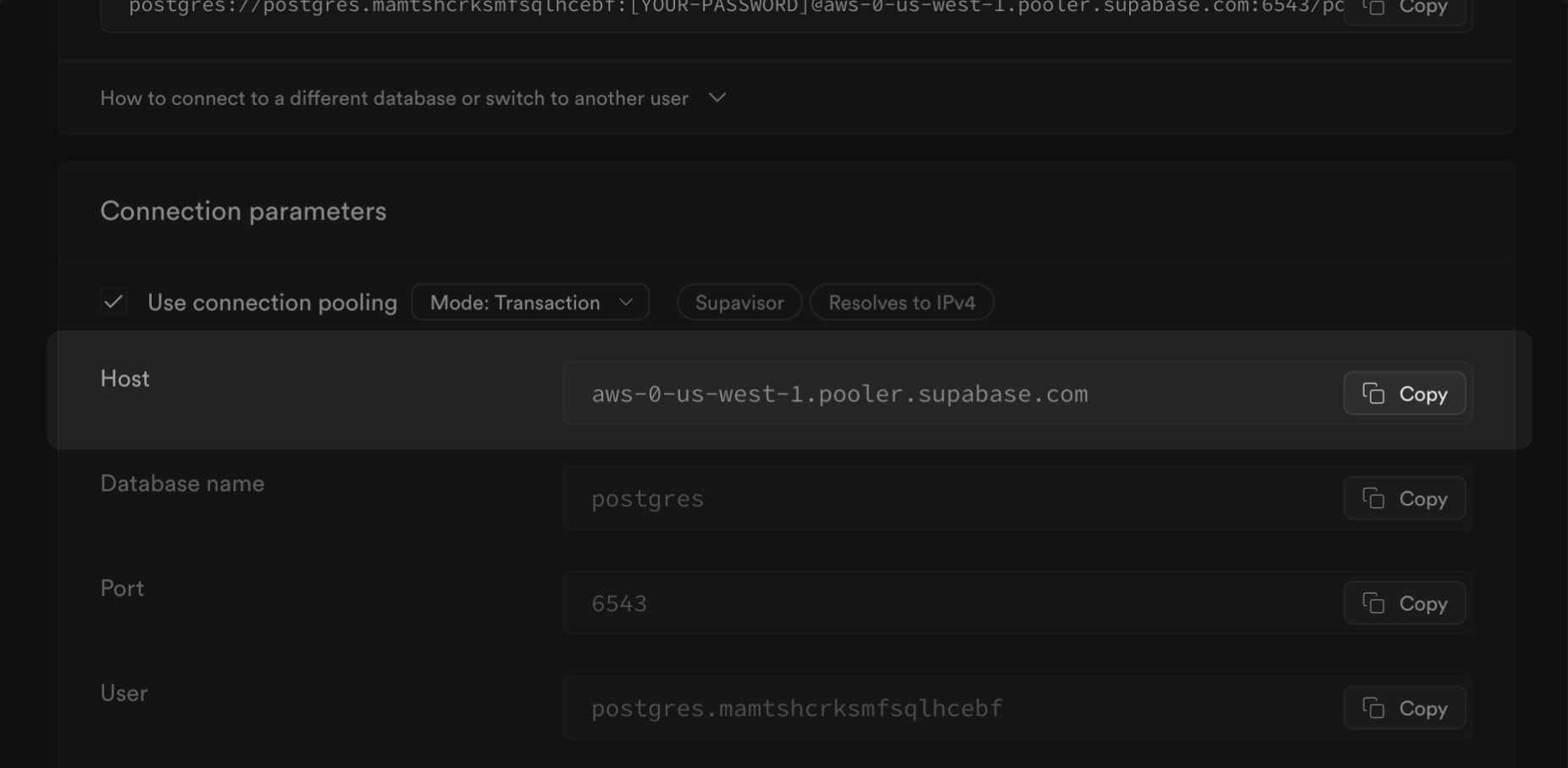
Task: Copy the Database name postgres
Action: click(x=1404, y=499)
